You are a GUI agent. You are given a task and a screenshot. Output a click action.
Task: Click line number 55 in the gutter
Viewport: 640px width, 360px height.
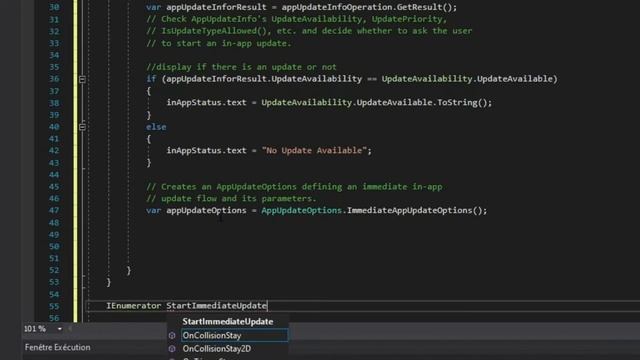54,306
